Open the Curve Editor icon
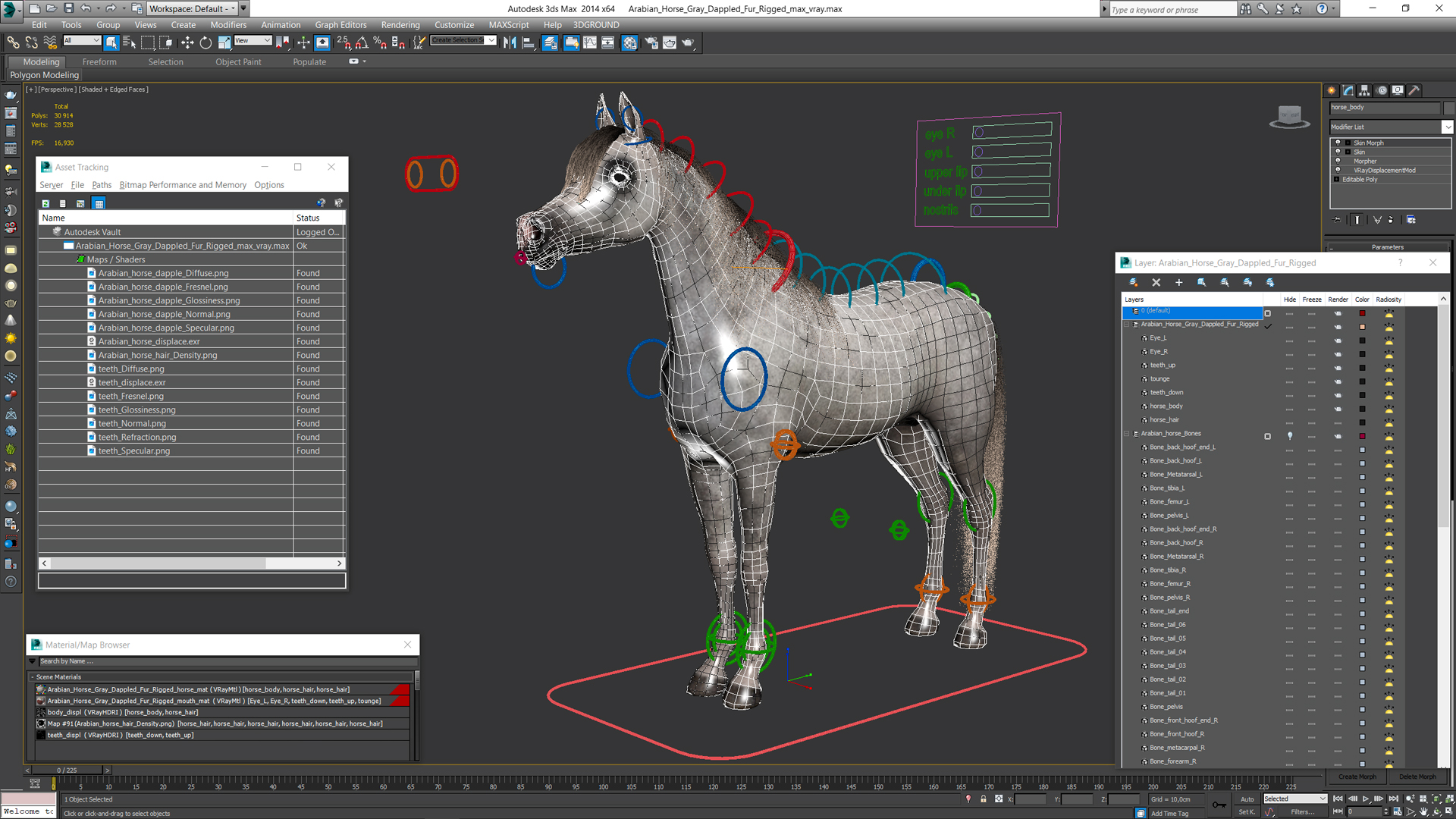Screen dimensions: 1456x819 tap(589, 42)
